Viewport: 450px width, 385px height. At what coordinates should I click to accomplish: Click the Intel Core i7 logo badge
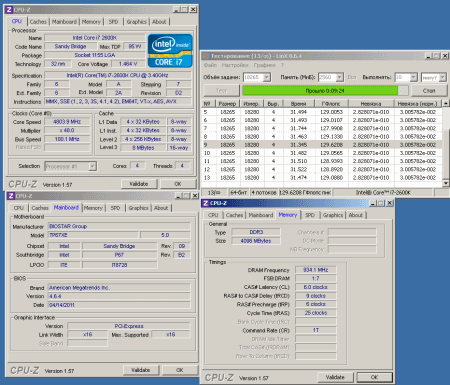click(170, 51)
